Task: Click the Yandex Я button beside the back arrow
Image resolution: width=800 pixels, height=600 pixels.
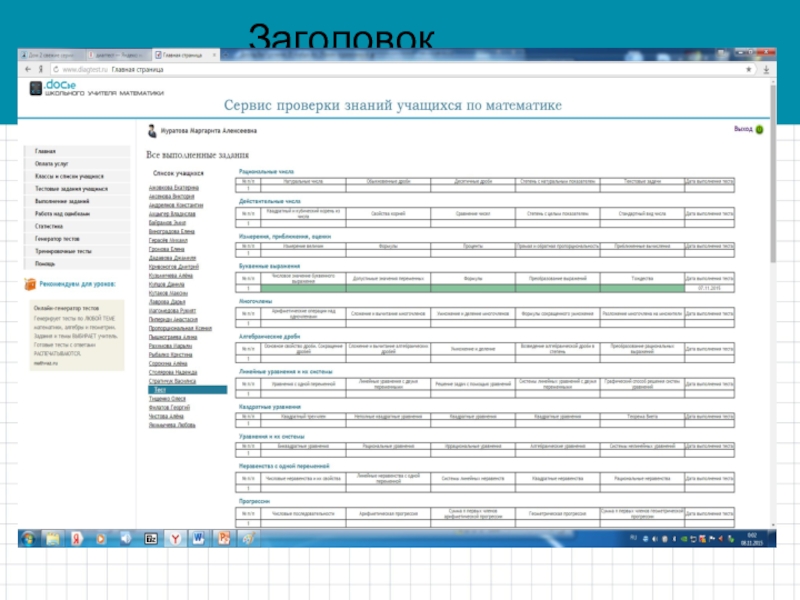Action: tap(41, 69)
